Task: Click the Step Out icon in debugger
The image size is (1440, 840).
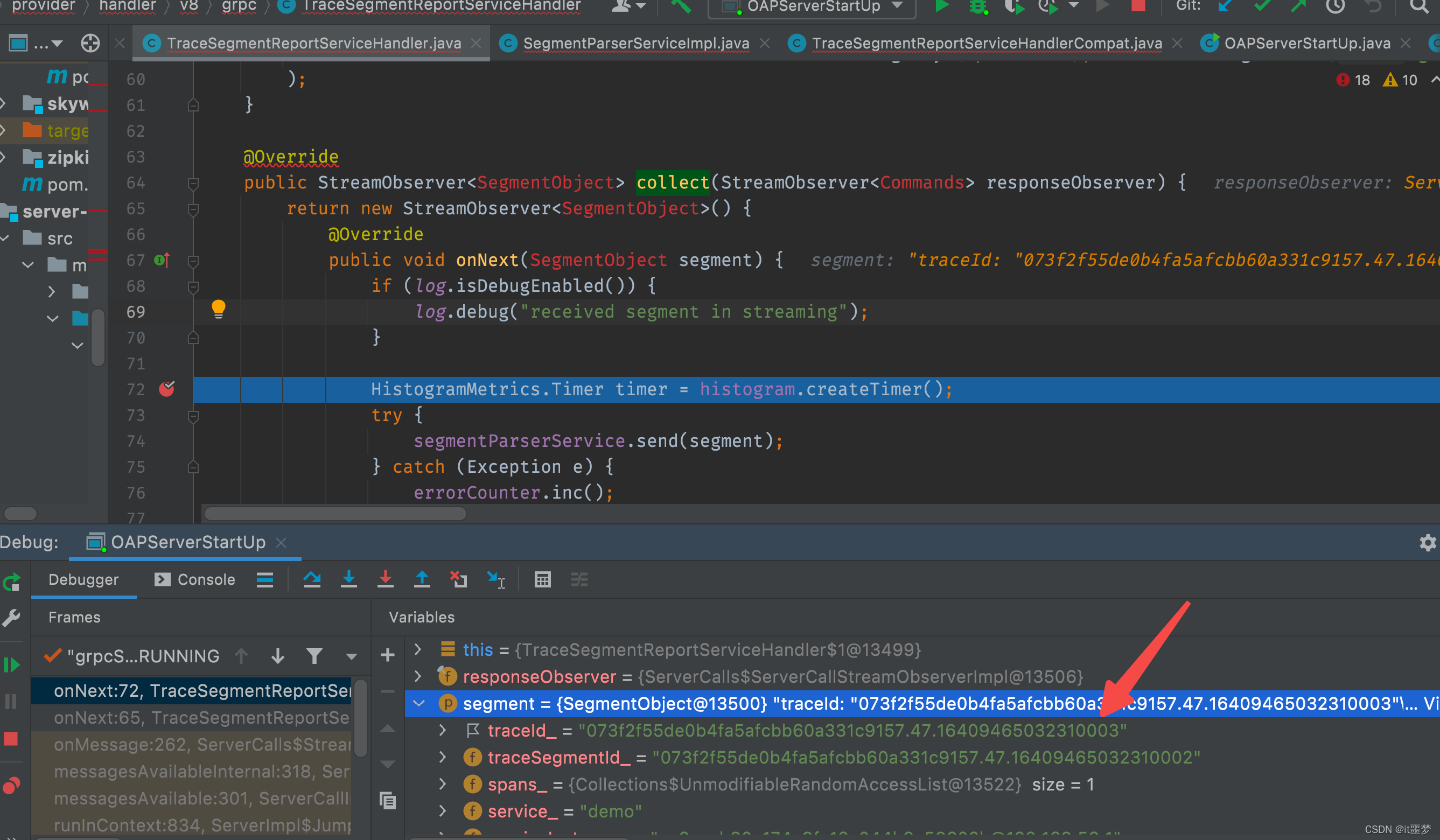Action: click(422, 580)
